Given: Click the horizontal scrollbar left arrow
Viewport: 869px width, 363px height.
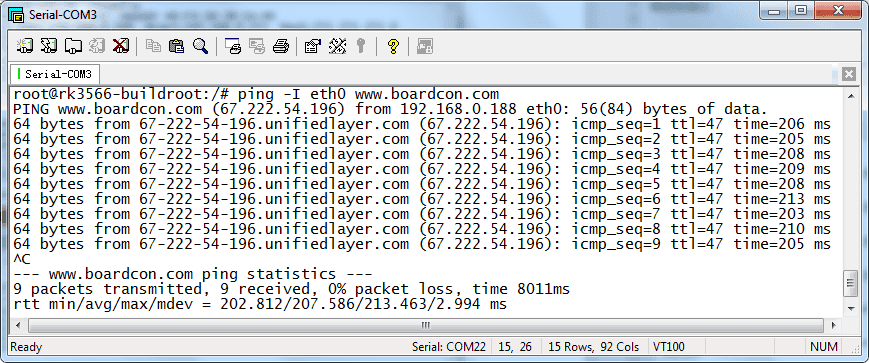Looking at the screenshot, I should 18,325.
